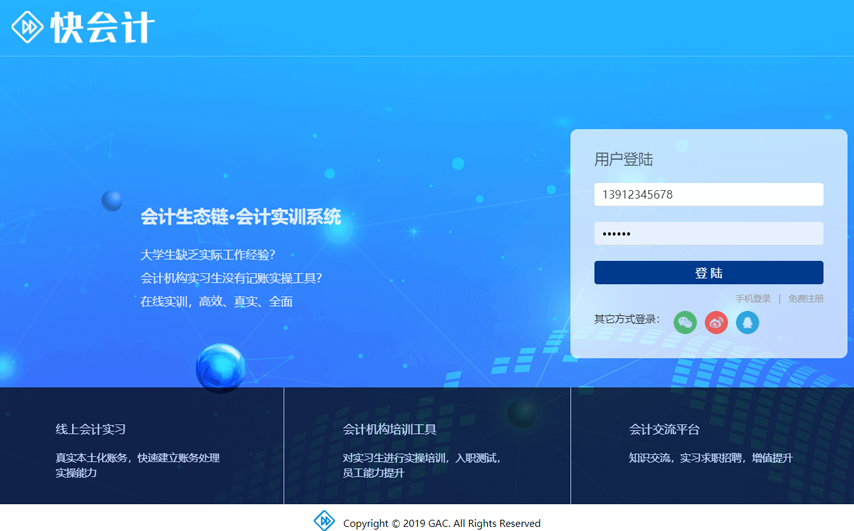Click the 会计生态链·会计实训系统 headline
This screenshot has width=854, height=531.
click(x=240, y=217)
